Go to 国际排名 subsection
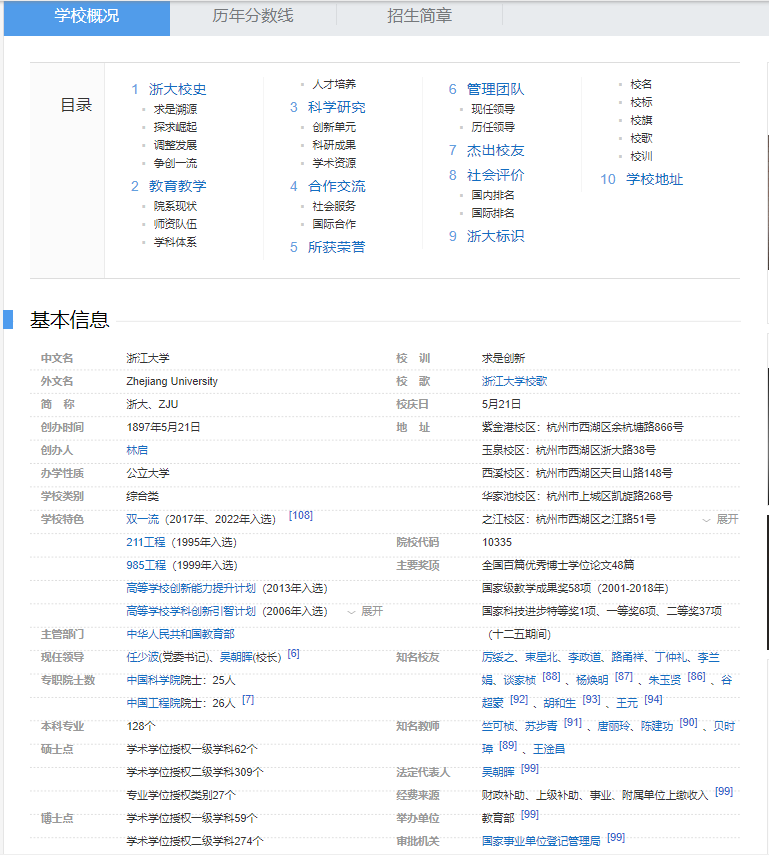 tap(493, 213)
